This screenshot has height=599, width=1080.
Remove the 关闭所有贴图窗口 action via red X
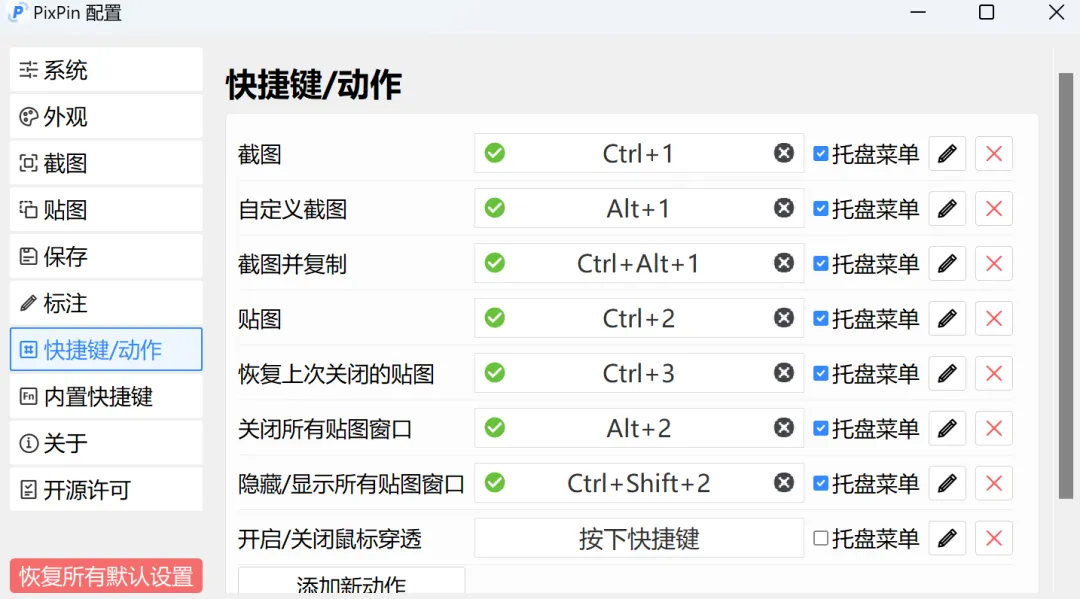pyautogui.click(x=994, y=428)
